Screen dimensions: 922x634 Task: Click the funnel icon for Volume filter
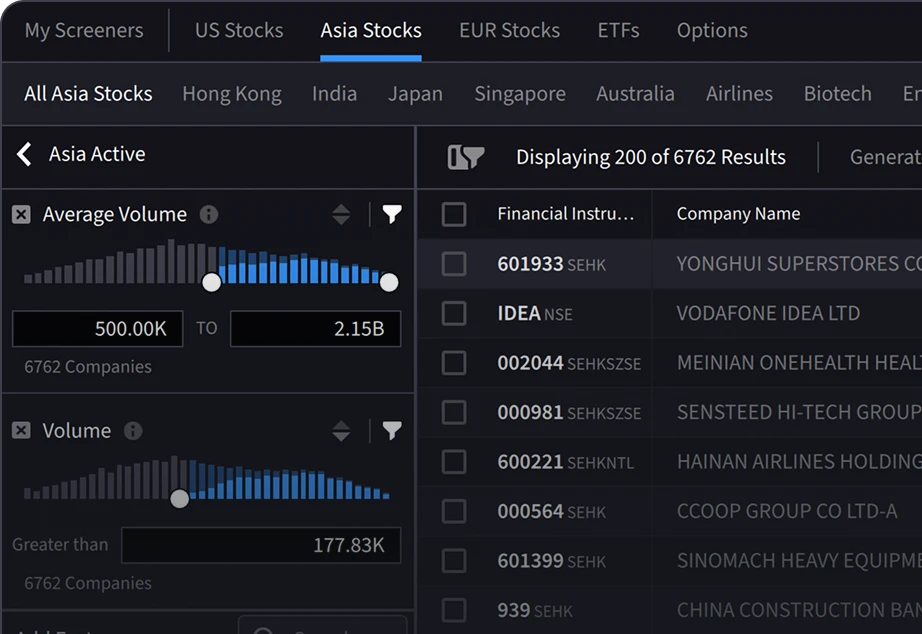coord(392,431)
